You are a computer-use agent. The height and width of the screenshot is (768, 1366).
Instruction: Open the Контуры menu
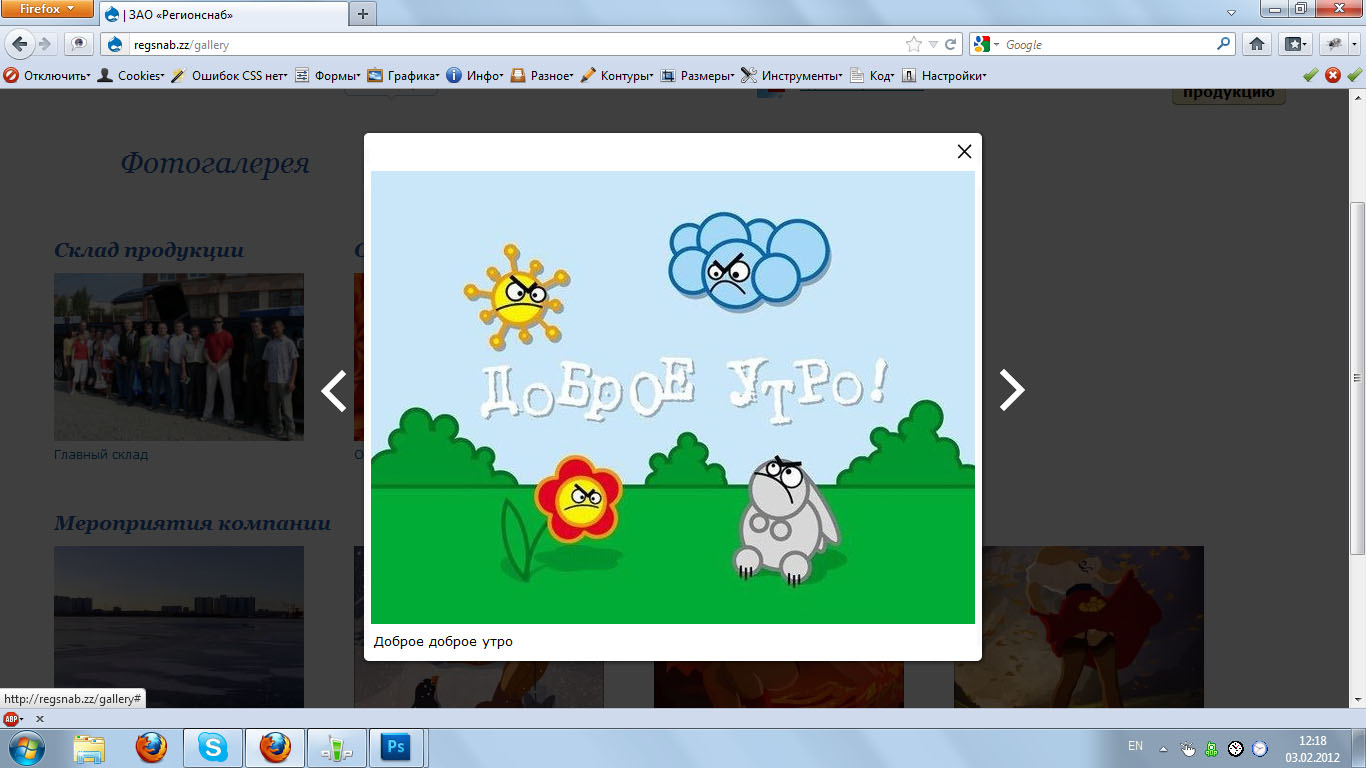click(x=617, y=75)
